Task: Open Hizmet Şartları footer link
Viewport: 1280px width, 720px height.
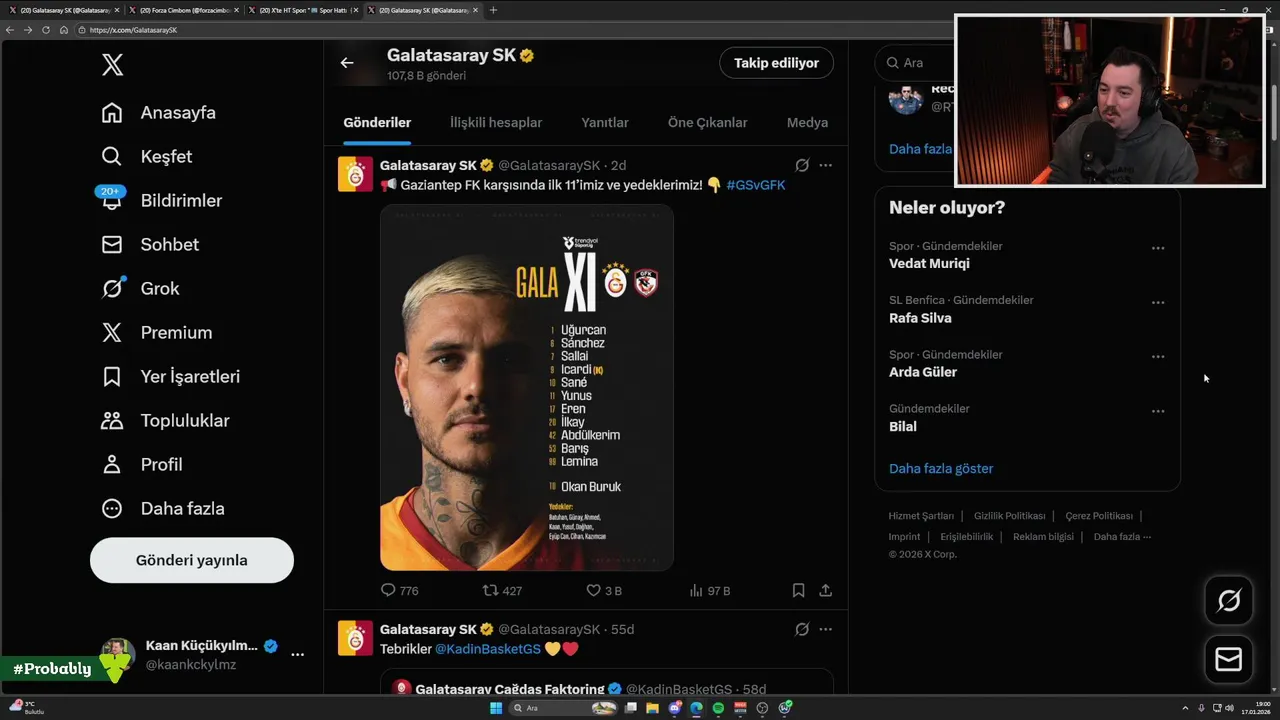Action: [x=921, y=516]
